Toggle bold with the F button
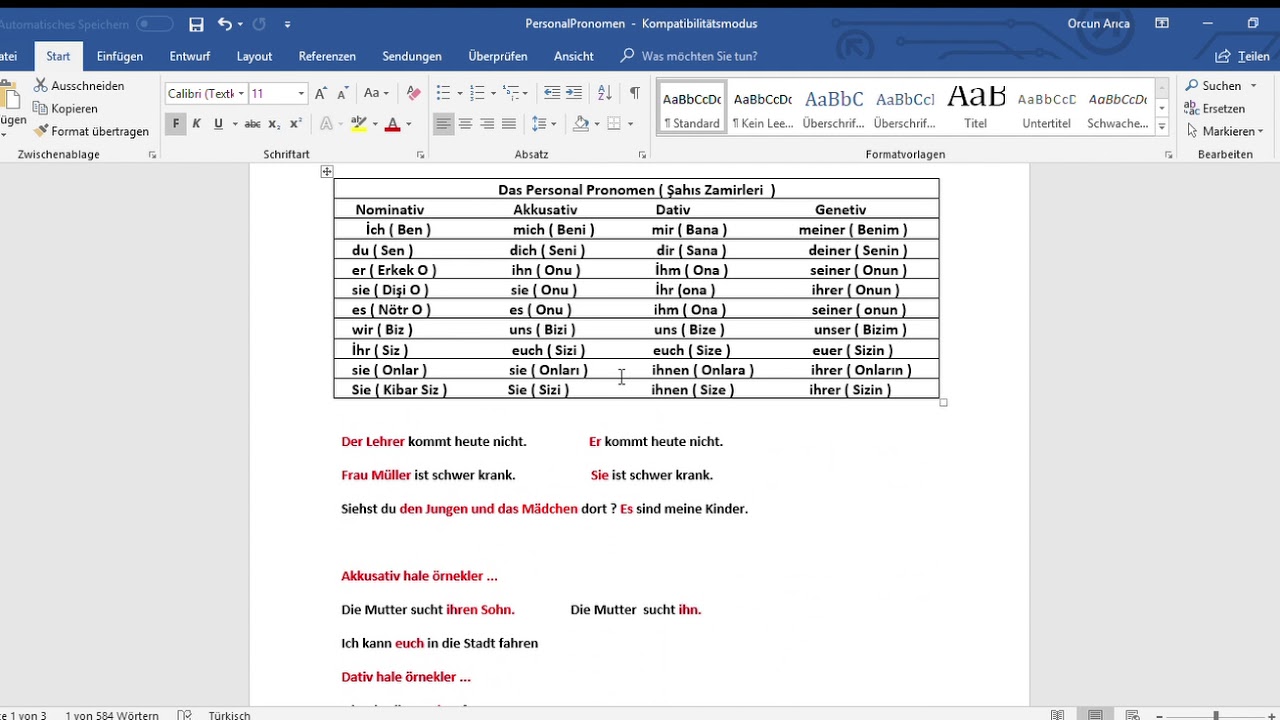This screenshot has height=720, width=1280. point(176,124)
